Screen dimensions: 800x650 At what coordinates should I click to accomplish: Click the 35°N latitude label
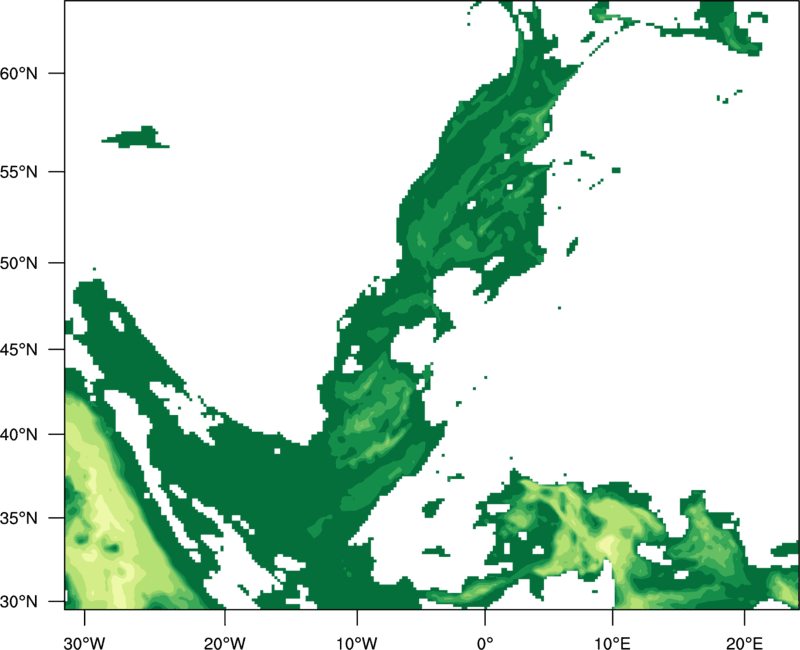(18, 518)
